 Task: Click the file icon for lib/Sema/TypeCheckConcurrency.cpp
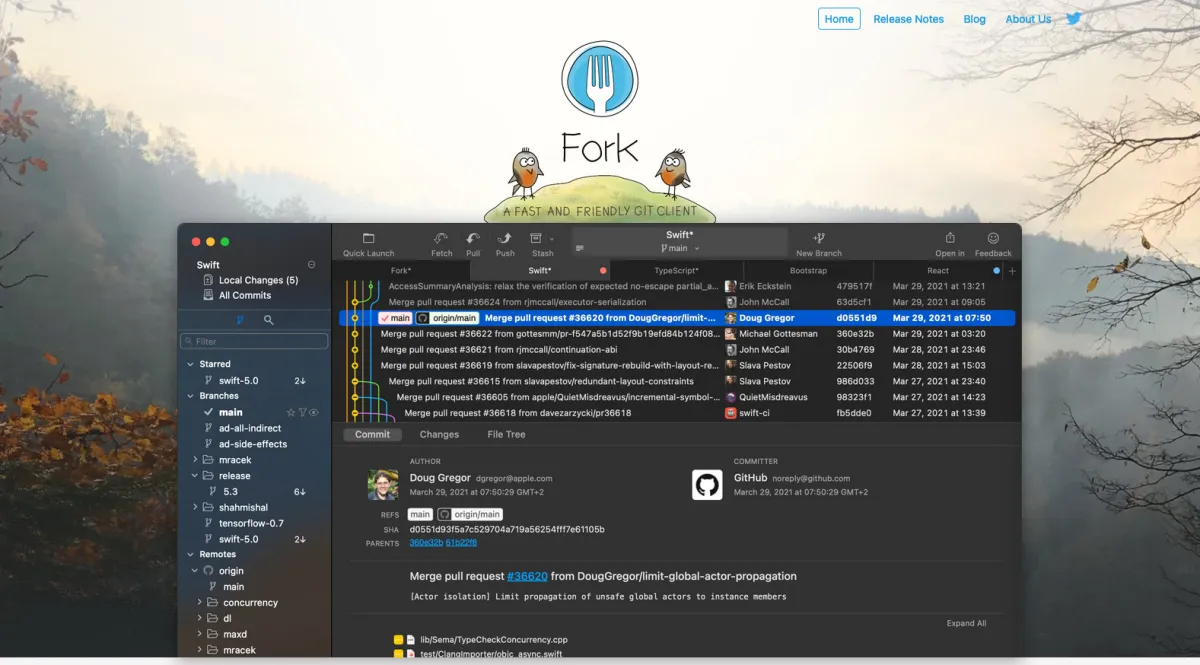pyautogui.click(x=411, y=639)
